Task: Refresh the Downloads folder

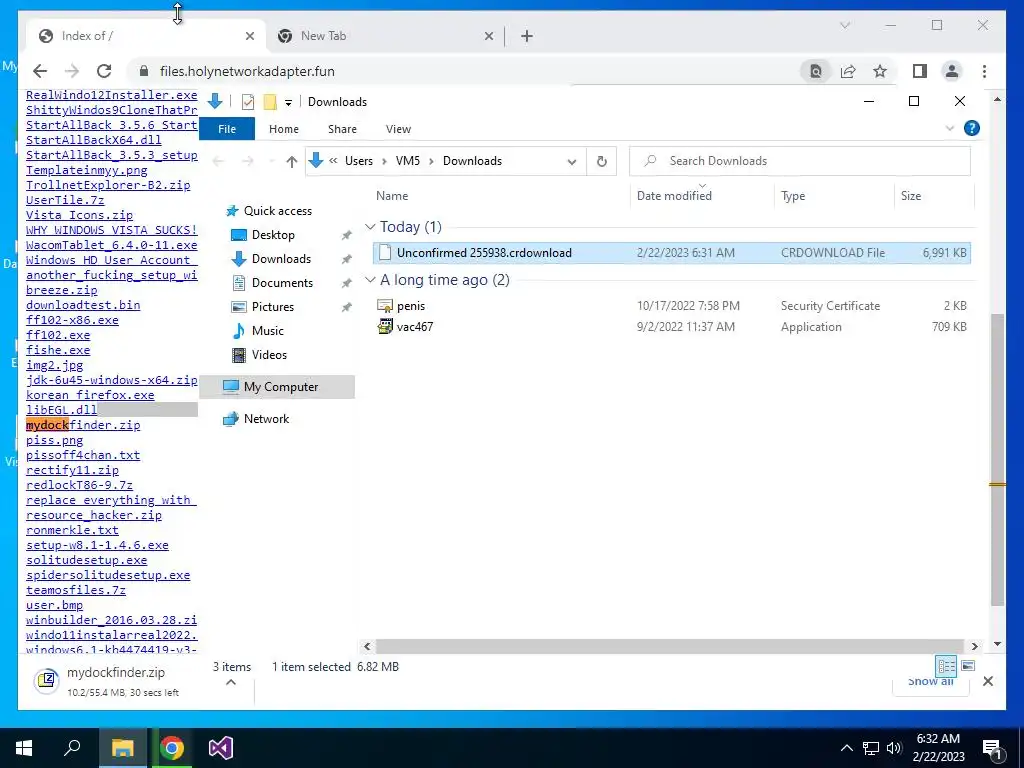Action: [601, 161]
